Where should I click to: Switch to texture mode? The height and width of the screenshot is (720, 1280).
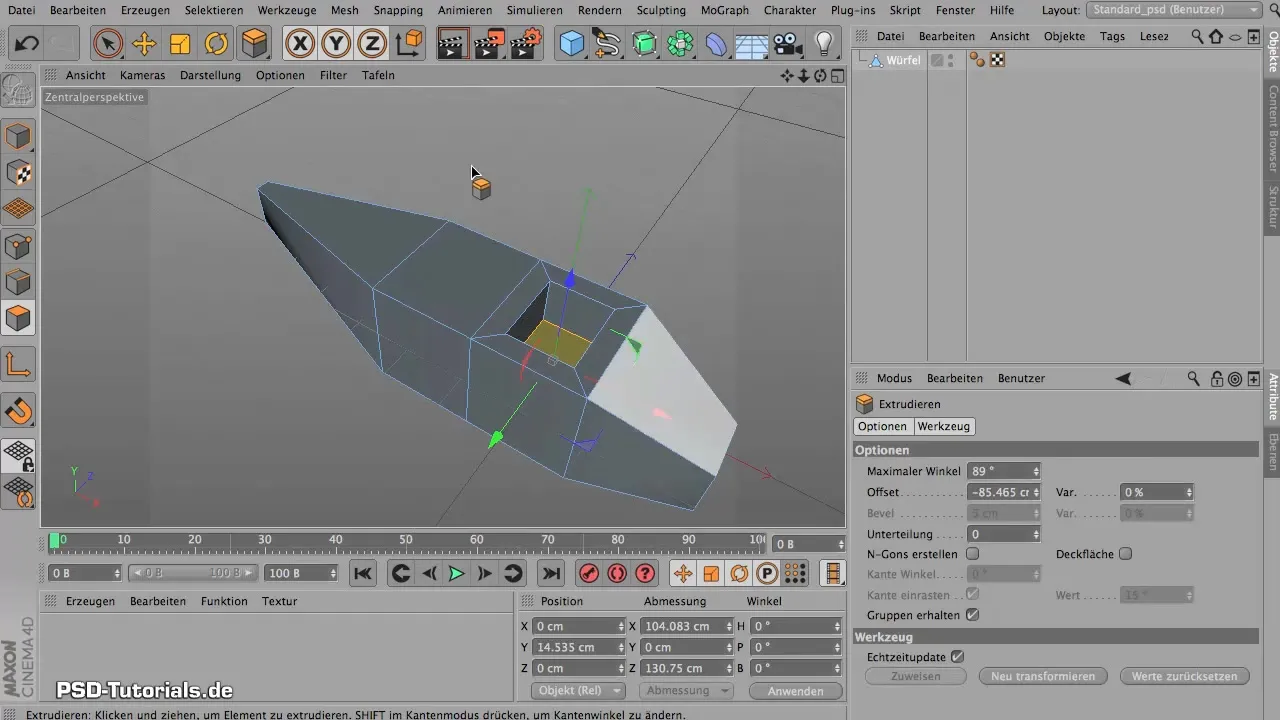19,172
